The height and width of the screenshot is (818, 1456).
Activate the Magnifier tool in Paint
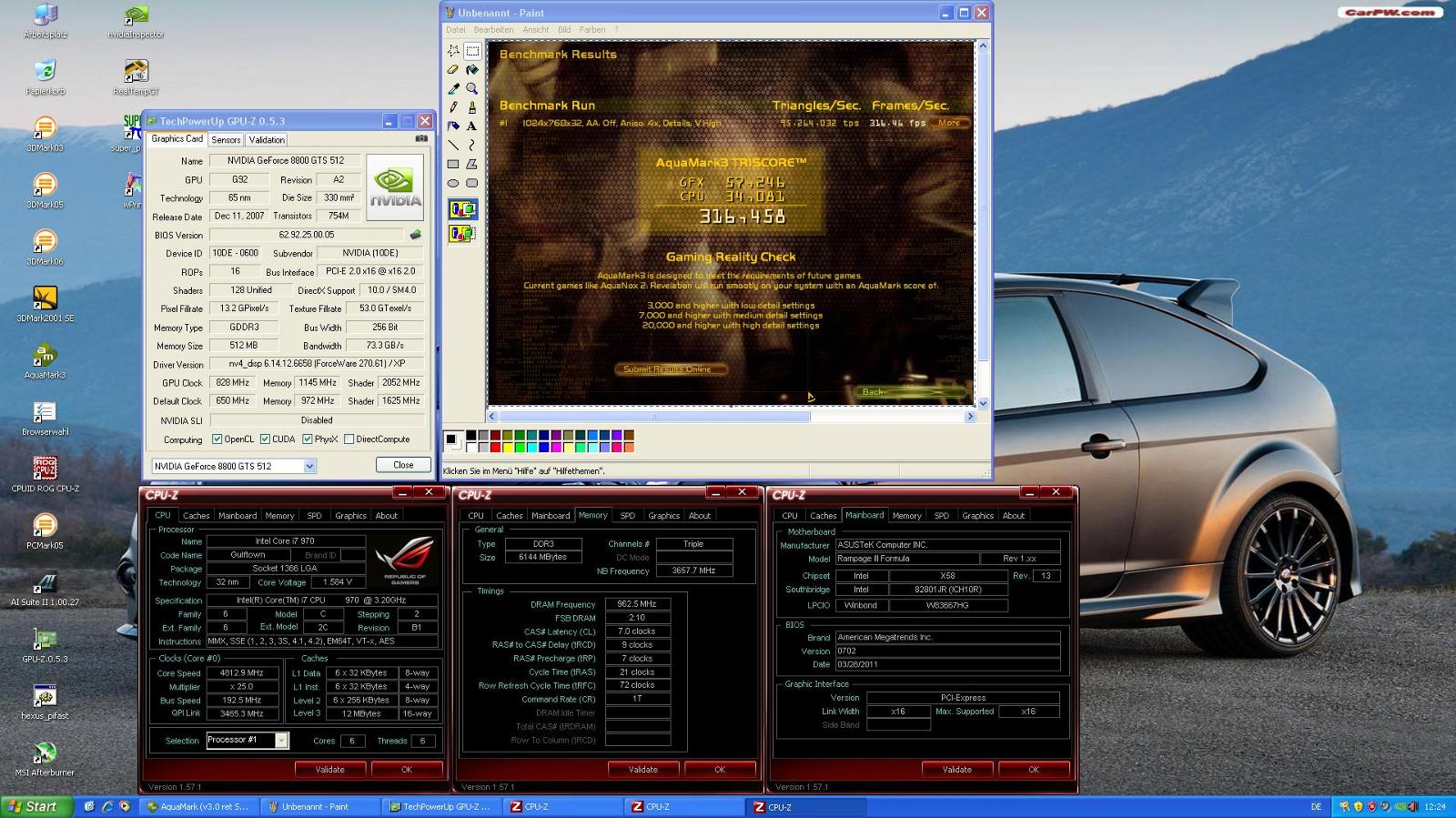pos(472,88)
